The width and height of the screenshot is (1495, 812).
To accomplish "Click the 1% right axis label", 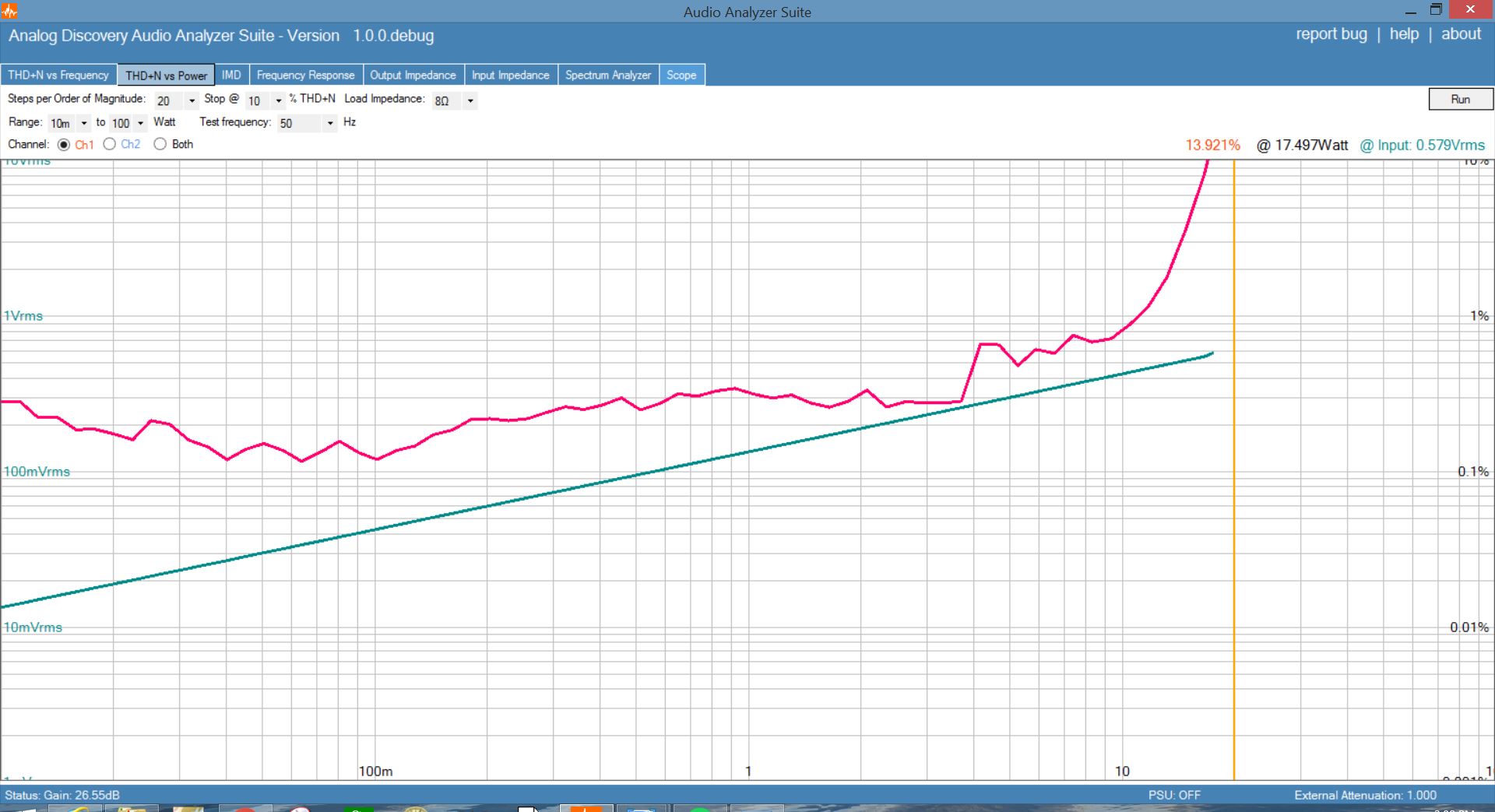I will tap(1479, 316).
